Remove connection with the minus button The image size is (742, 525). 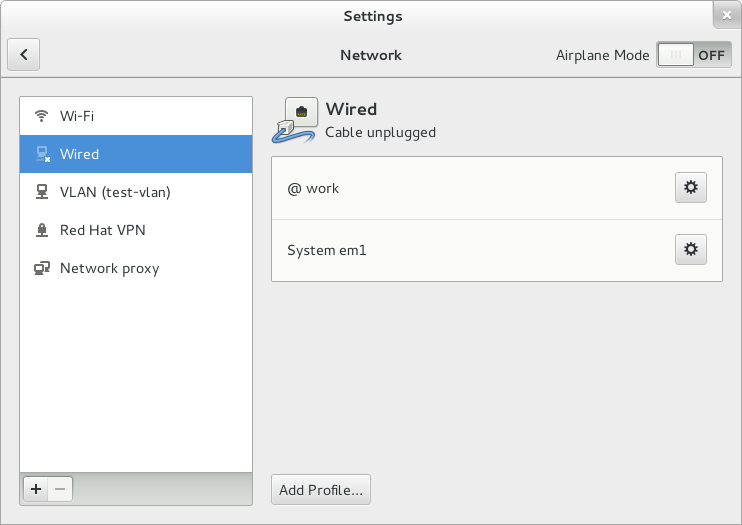click(x=60, y=489)
